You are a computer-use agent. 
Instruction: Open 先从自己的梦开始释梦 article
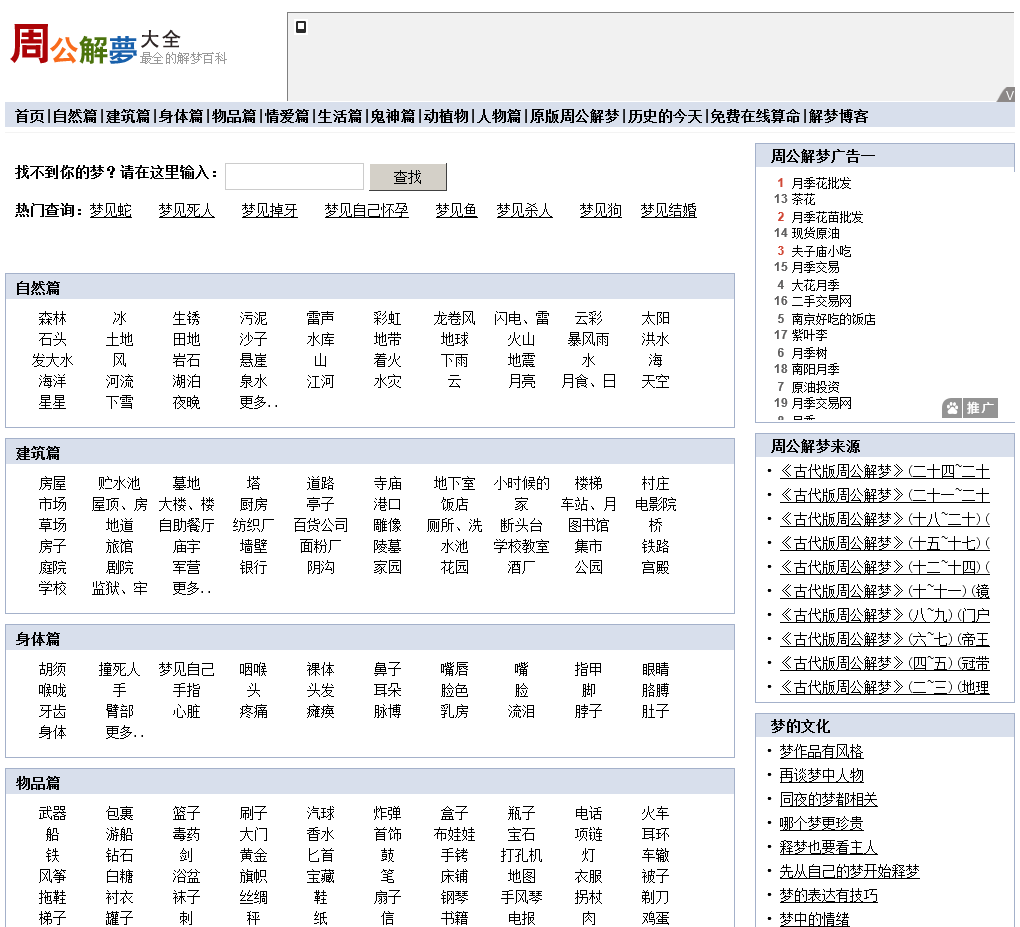coord(850,872)
